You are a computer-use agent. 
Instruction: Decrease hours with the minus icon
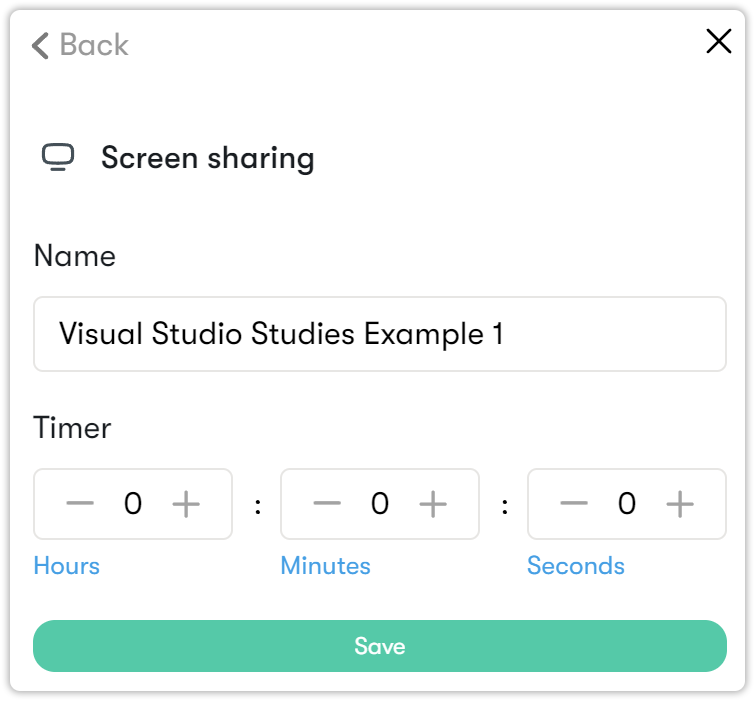[x=80, y=504]
